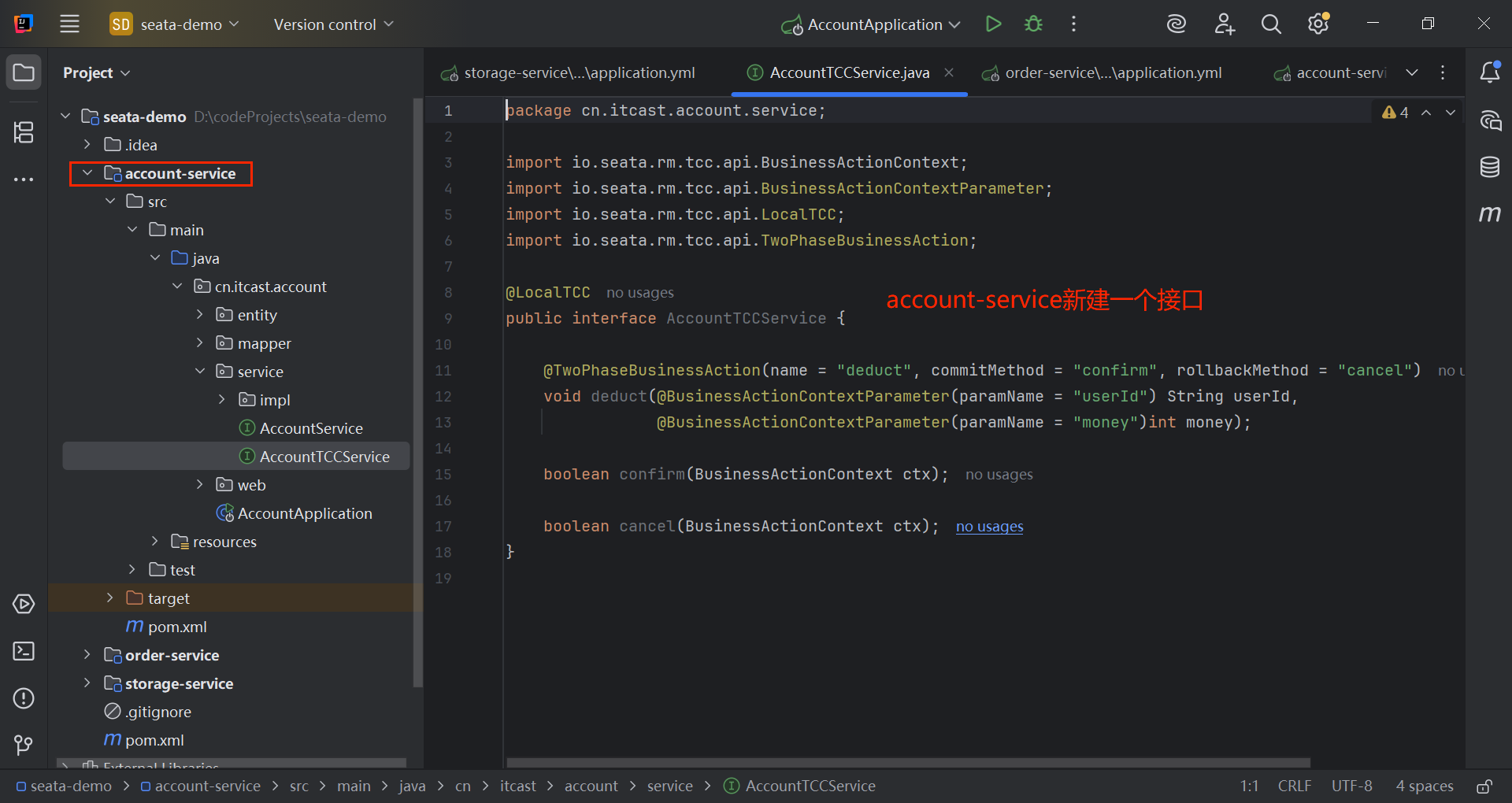
Task: Open cursor position 1:1 go-to-line
Action: tap(1249, 786)
